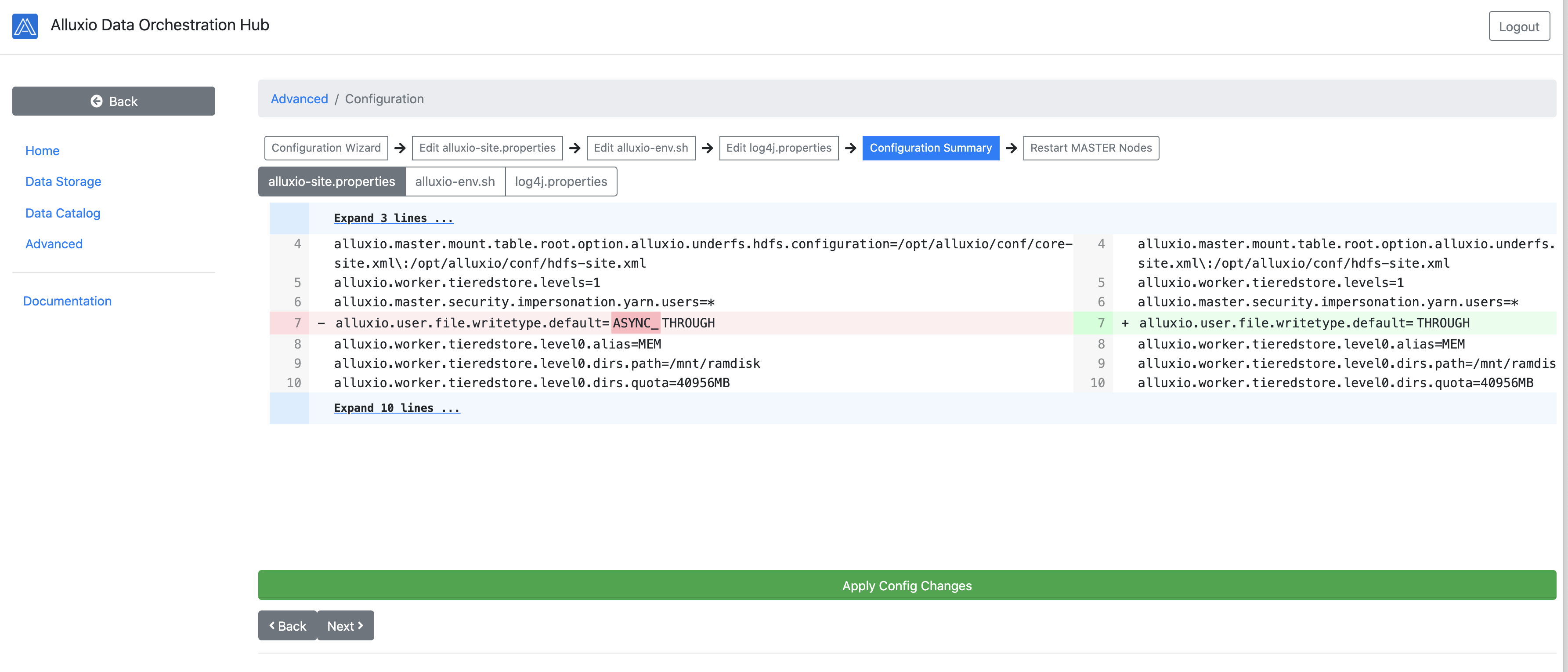
Task: Select the Configuration Summary step
Action: (x=931, y=148)
